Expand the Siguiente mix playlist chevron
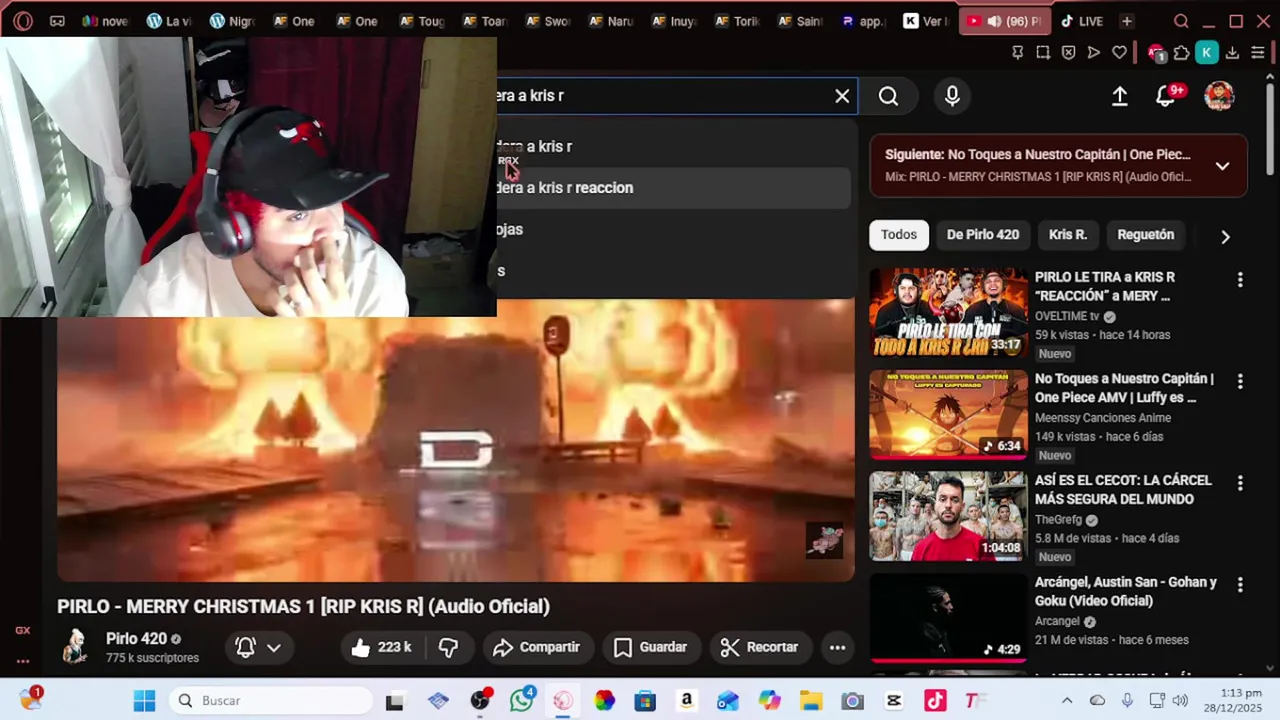Viewport: 1280px width, 720px height. 1222,166
